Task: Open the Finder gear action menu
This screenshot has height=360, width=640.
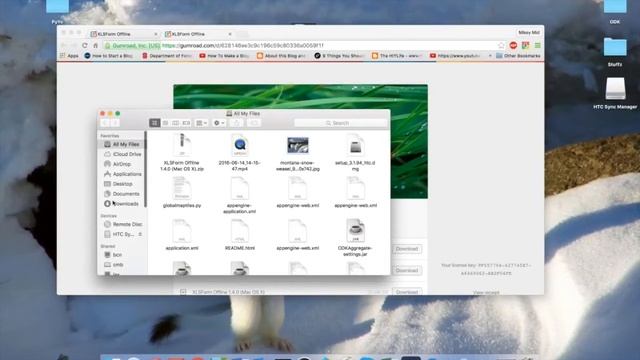Action: 219,123
